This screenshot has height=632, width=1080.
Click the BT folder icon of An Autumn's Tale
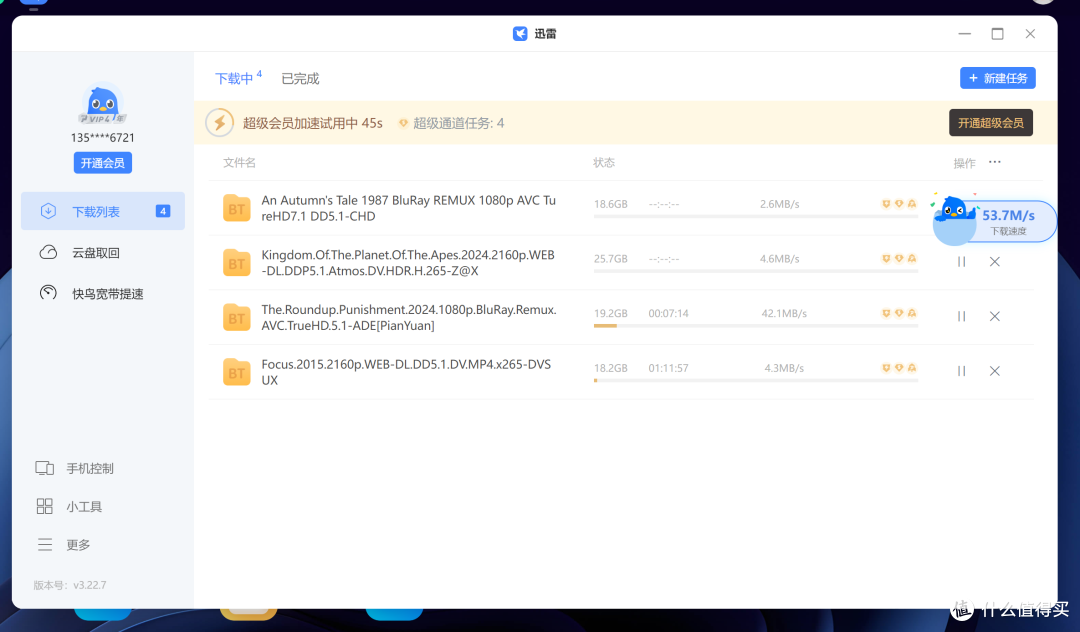coord(236,208)
